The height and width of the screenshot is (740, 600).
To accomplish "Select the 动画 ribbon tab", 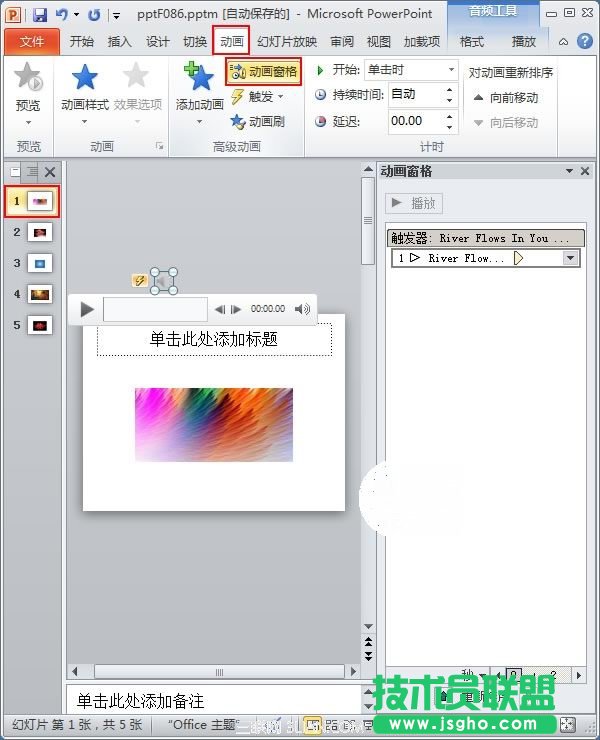I will (x=231, y=41).
